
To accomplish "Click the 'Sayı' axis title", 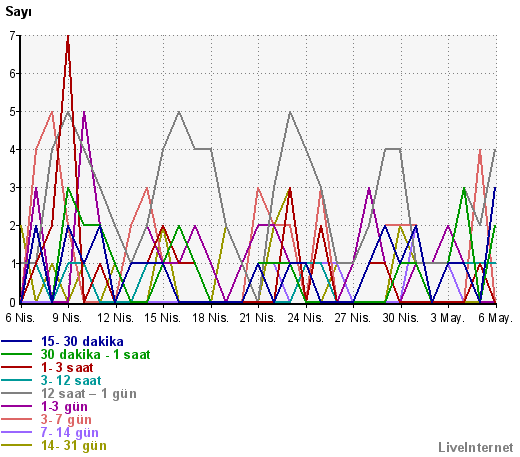I will (x=18, y=12).
